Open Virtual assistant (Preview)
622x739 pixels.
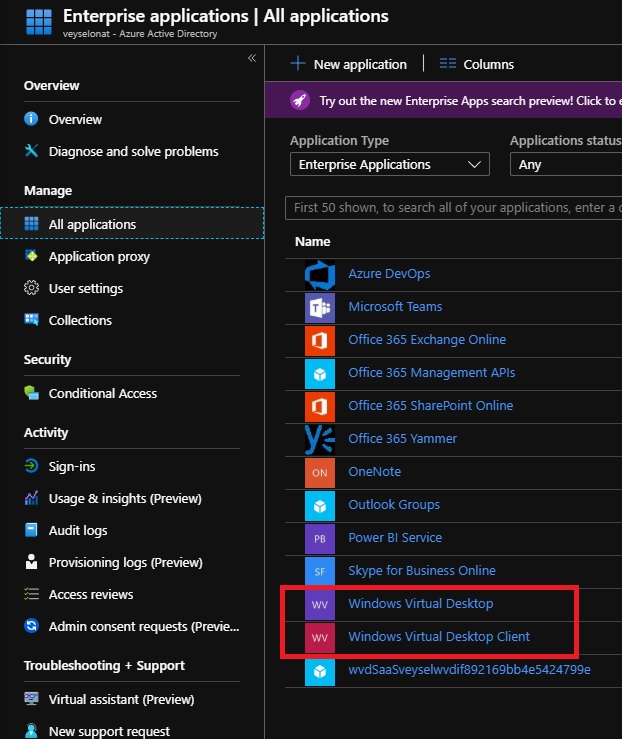pos(121,699)
